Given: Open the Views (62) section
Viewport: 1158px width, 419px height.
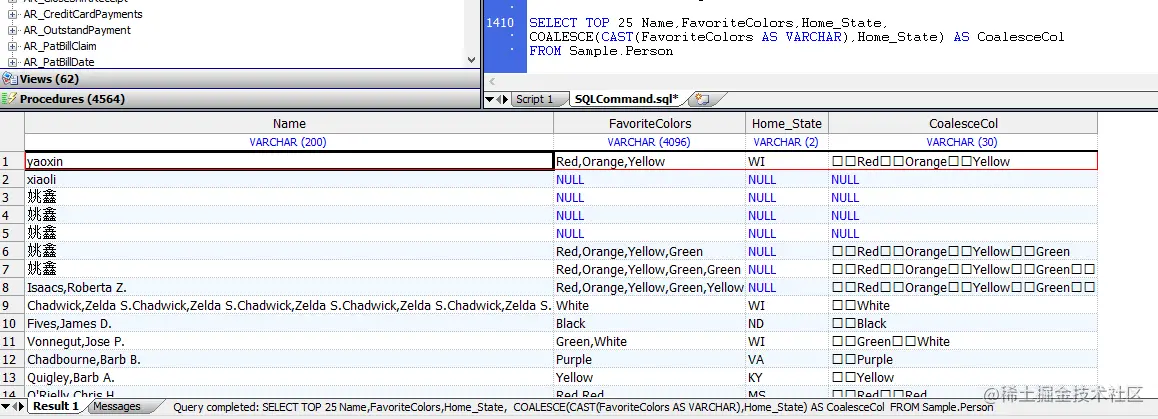Looking at the screenshot, I should tap(240, 79).
